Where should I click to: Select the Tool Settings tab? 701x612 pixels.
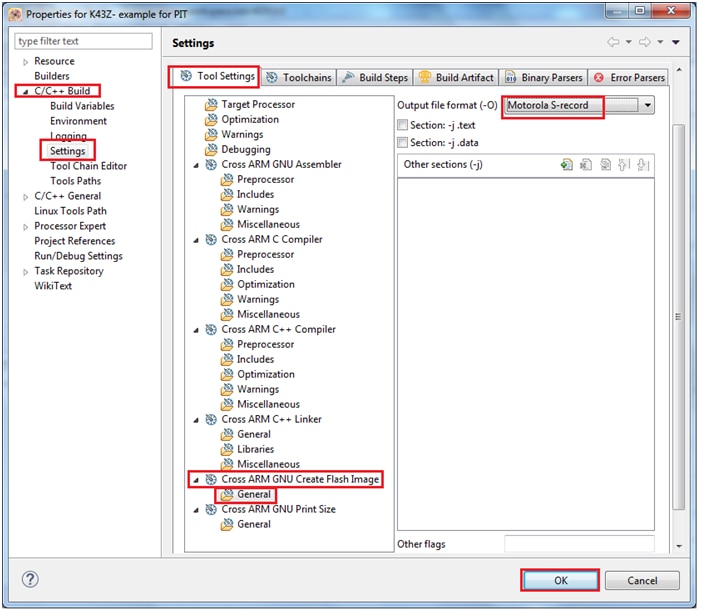(214, 76)
